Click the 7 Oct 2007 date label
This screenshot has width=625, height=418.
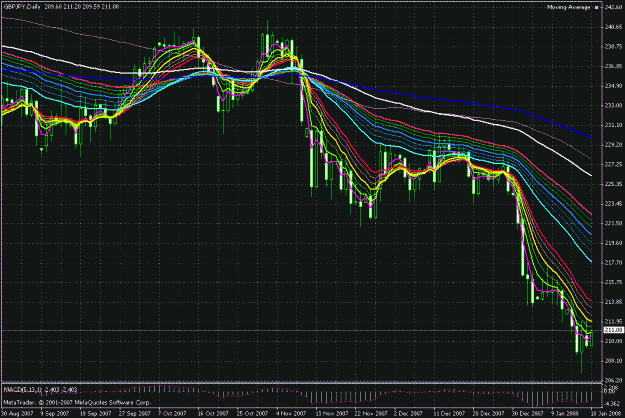[172, 413]
